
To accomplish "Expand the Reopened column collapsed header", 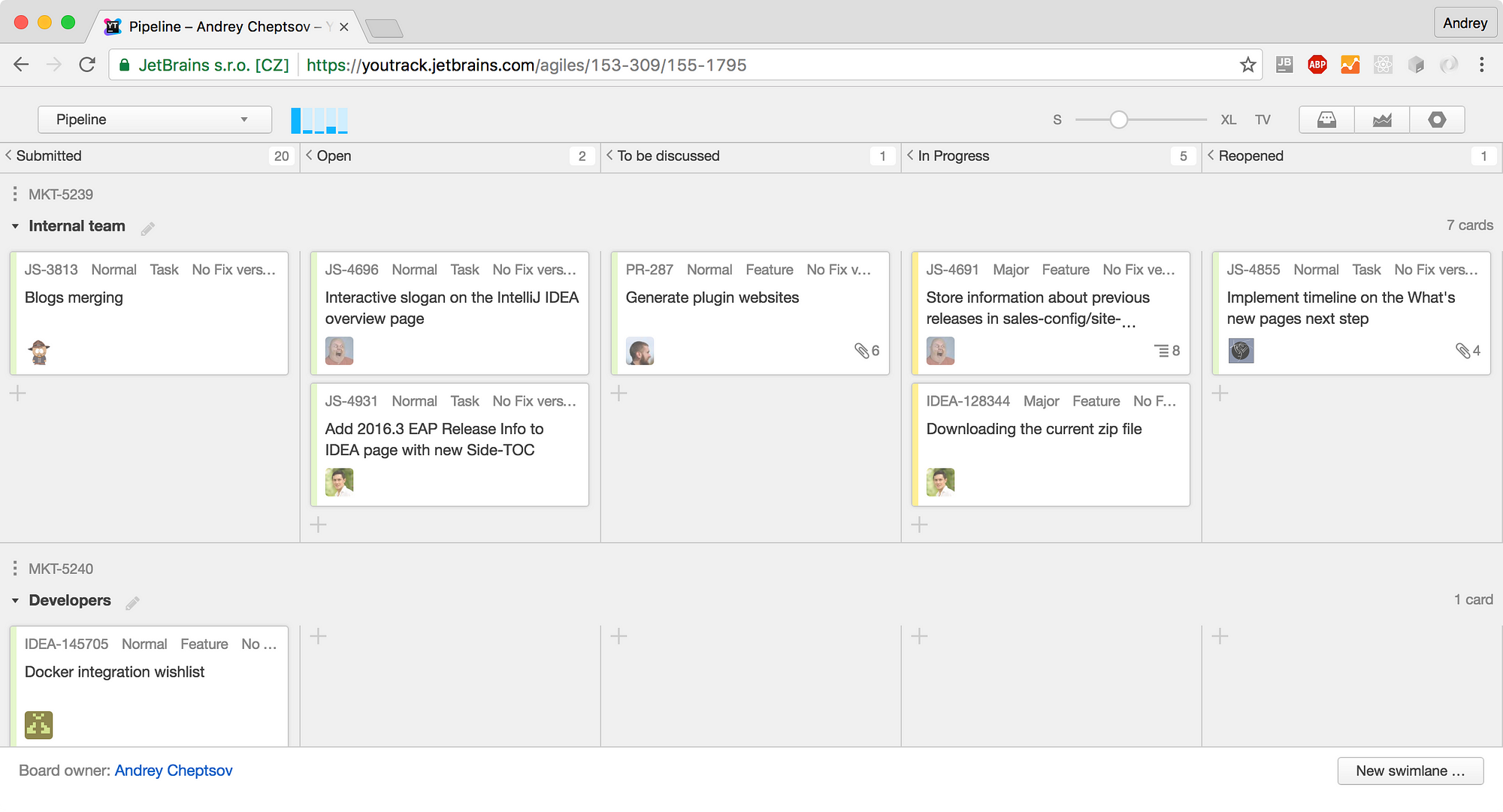I will (1213, 155).
